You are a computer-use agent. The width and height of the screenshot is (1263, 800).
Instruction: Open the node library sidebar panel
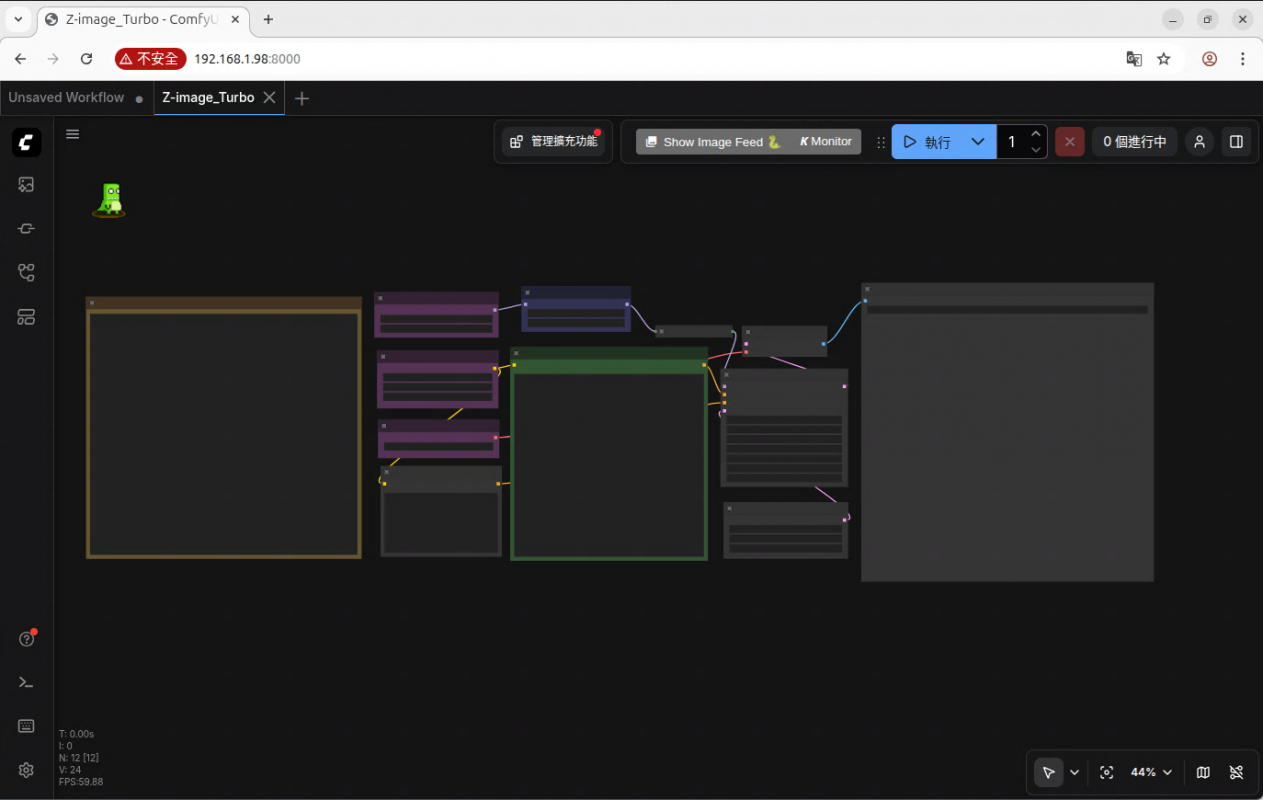(27, 229)
